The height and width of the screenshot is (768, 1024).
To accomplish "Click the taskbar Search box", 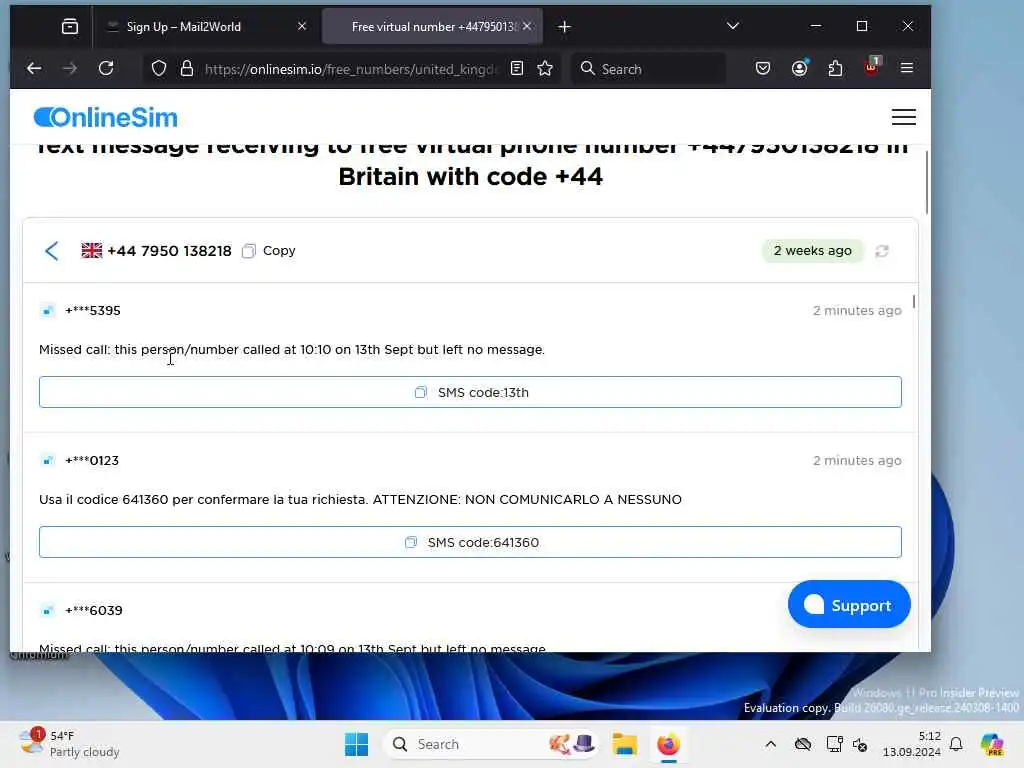I will click(x=491, y=744).
